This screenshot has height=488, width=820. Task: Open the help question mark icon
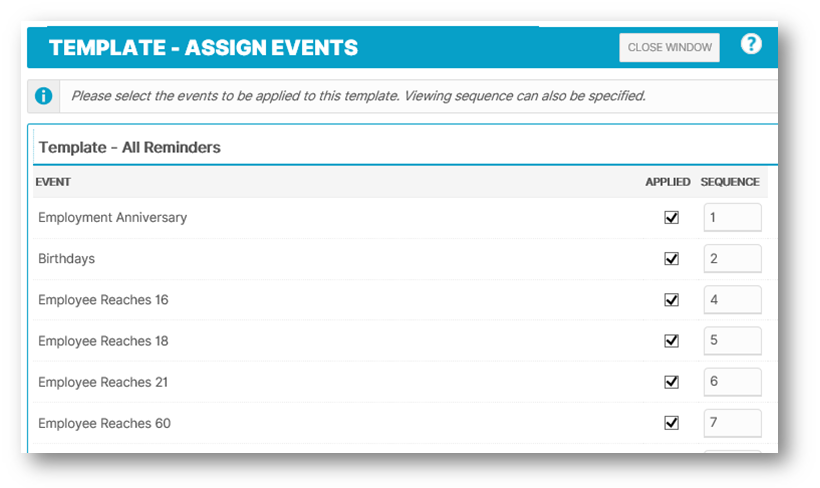(751, 44)
